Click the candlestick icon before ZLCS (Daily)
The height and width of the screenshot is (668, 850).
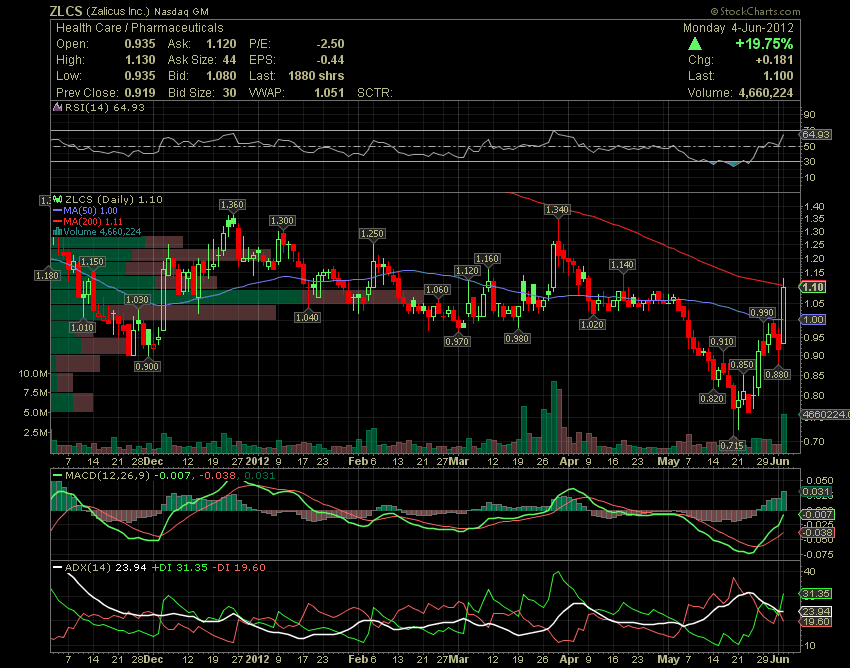coord(58,200)
